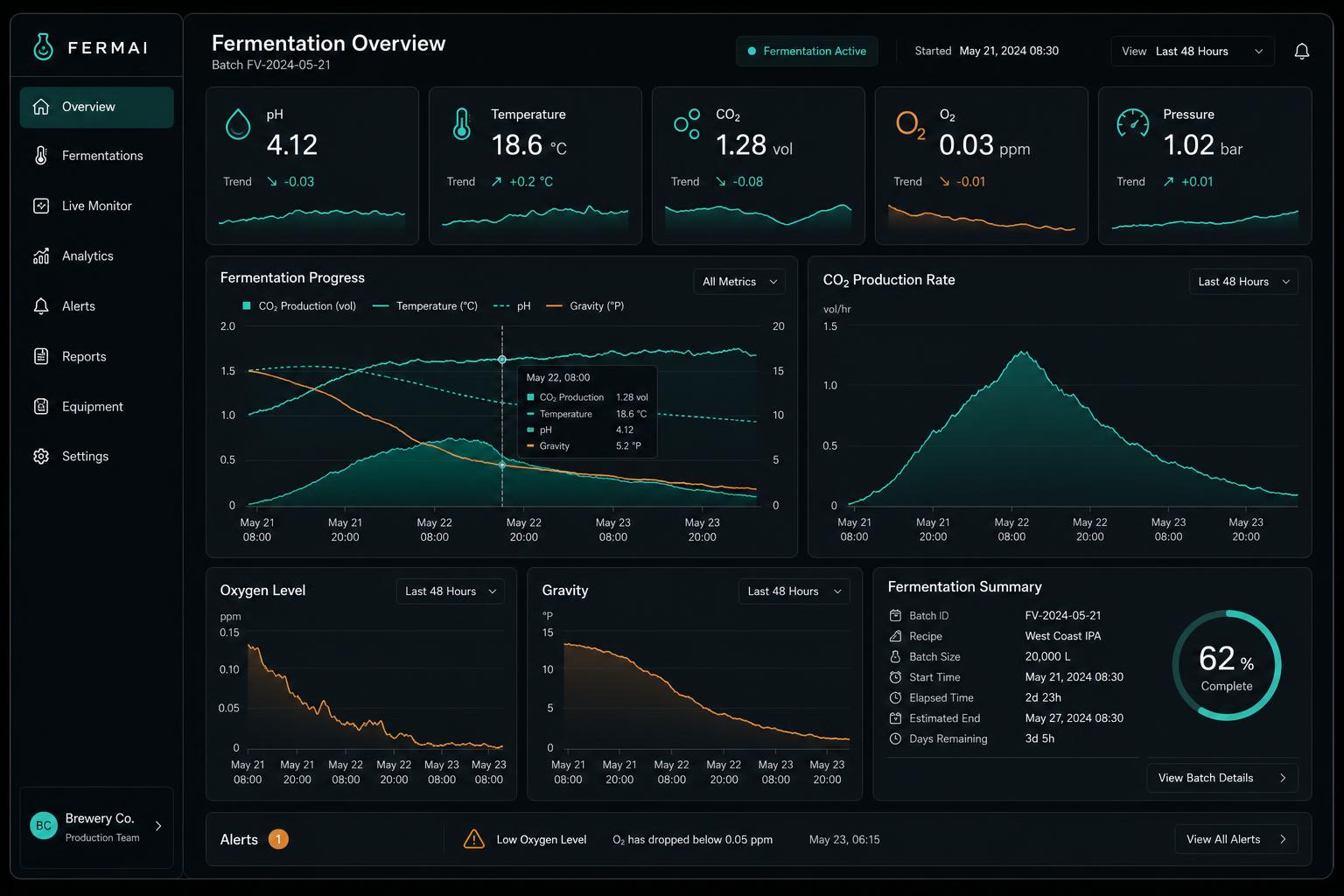Click the '20,000 L' batch size value
Viewport: 1344px width, 896px height.
pos(1047,656)
